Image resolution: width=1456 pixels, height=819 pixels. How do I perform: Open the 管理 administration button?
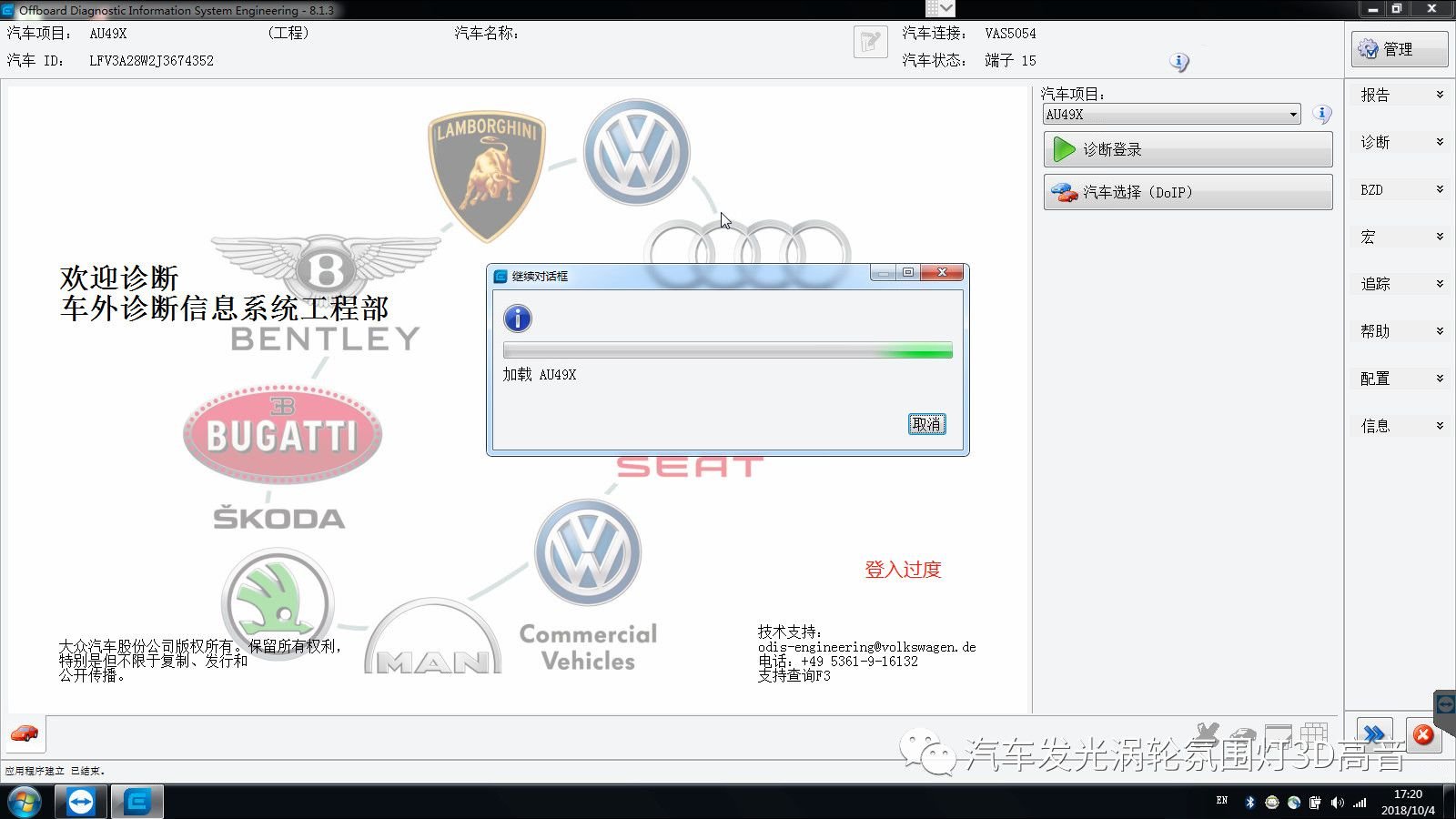tap(1399, 49)
